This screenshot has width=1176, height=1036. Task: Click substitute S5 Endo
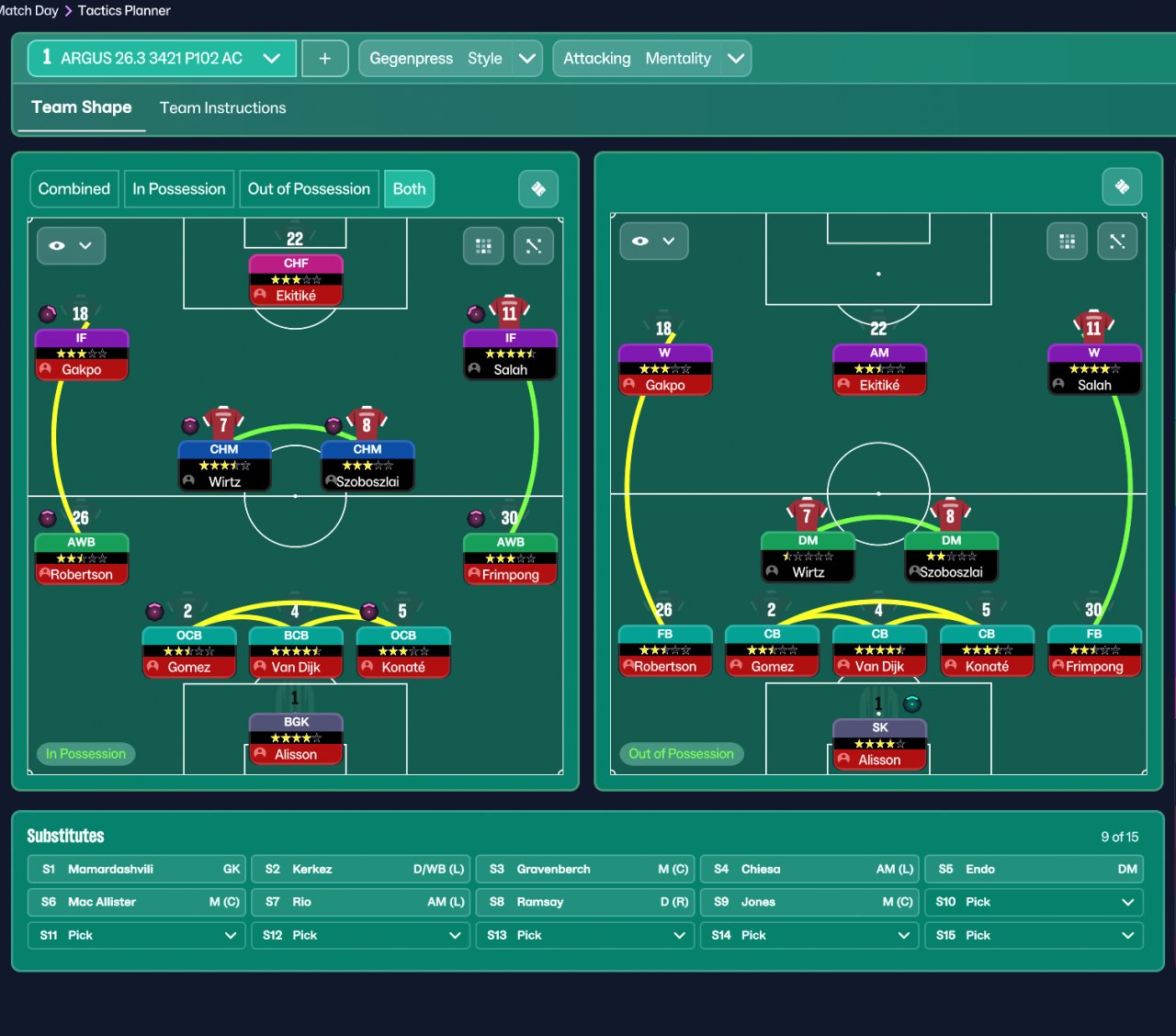click(1034, 869)
